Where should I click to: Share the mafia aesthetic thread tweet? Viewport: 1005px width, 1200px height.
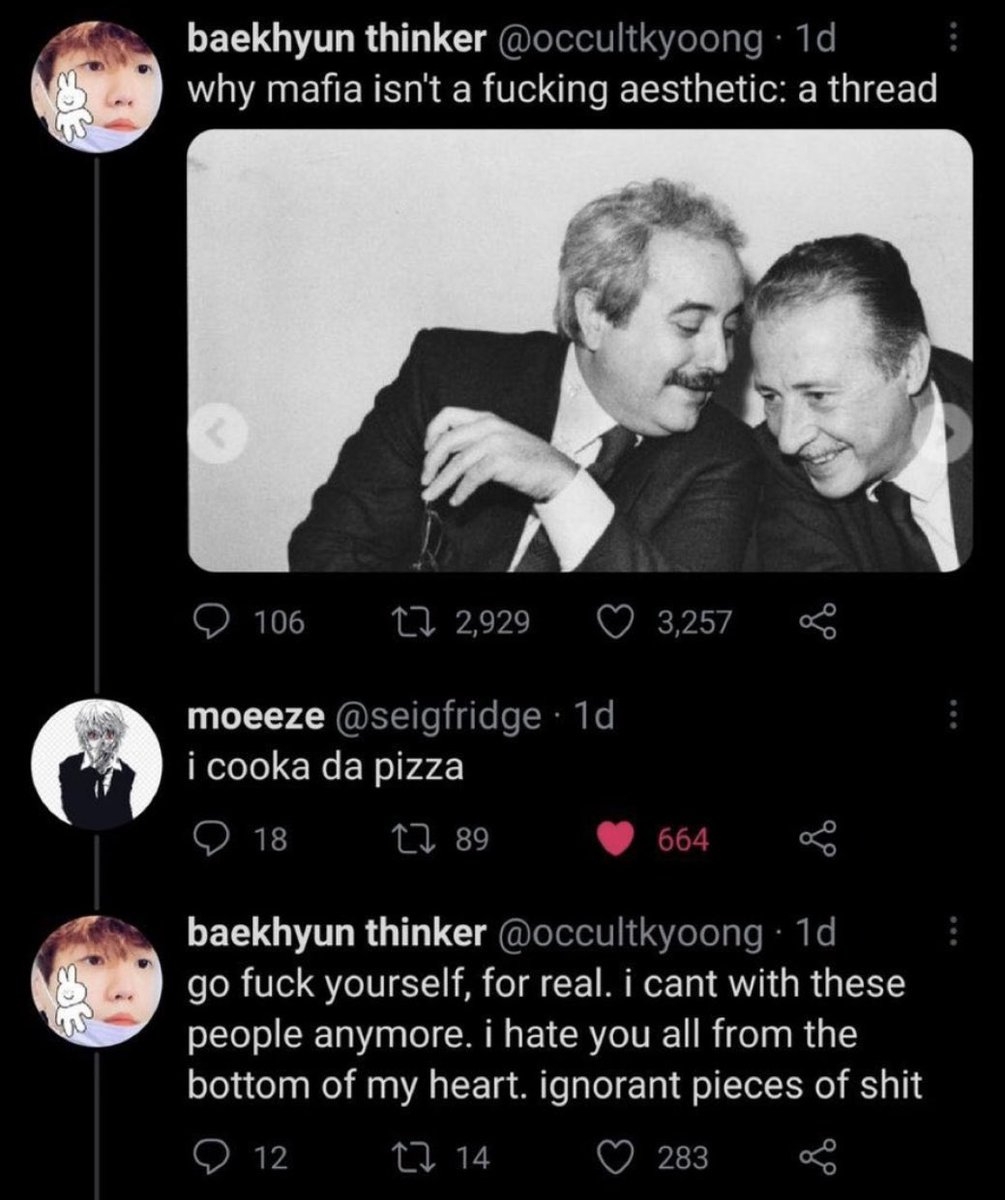point(816,623)
